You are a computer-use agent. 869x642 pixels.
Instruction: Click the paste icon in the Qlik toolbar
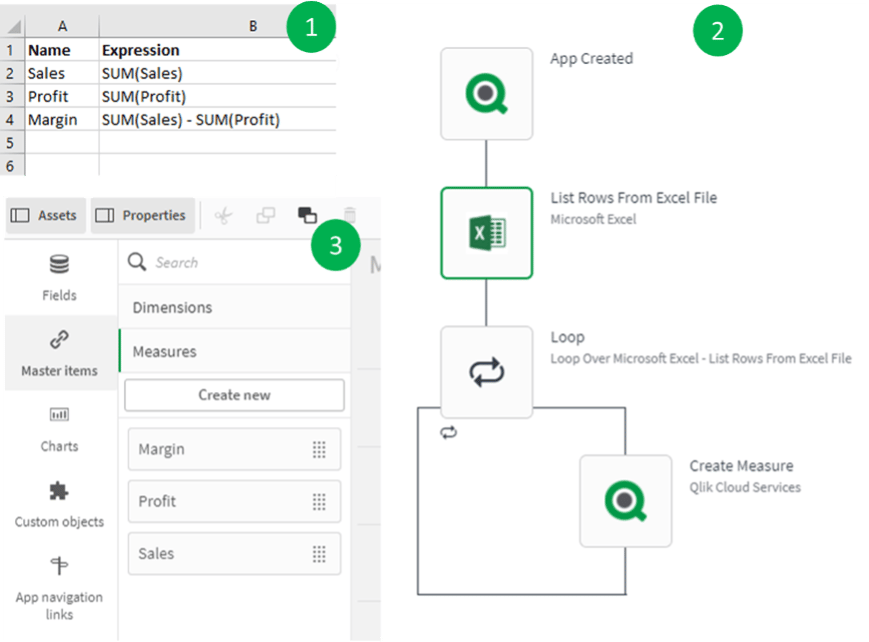point(307,215)
